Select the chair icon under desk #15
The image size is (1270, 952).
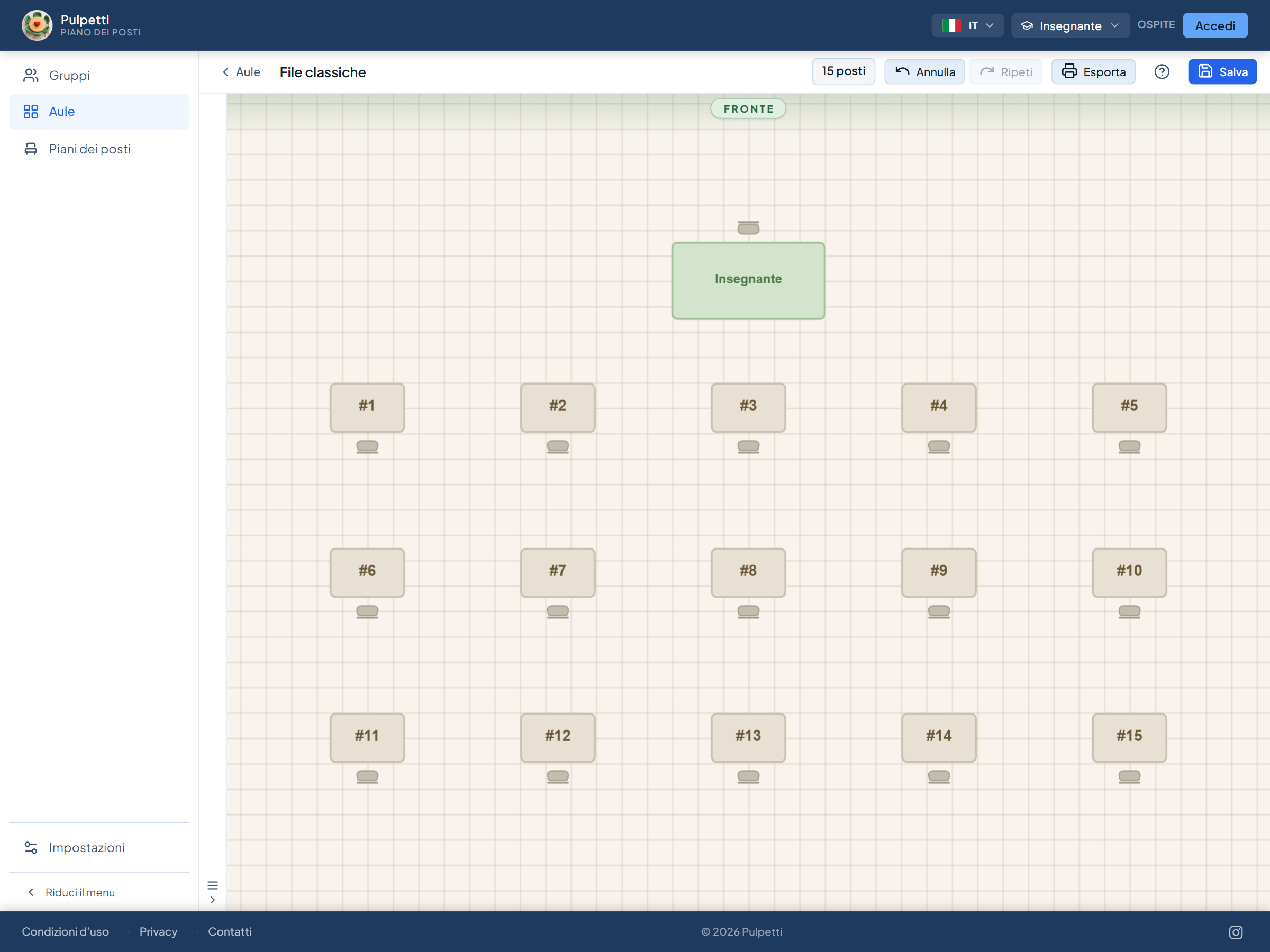tap(1129, 777)
